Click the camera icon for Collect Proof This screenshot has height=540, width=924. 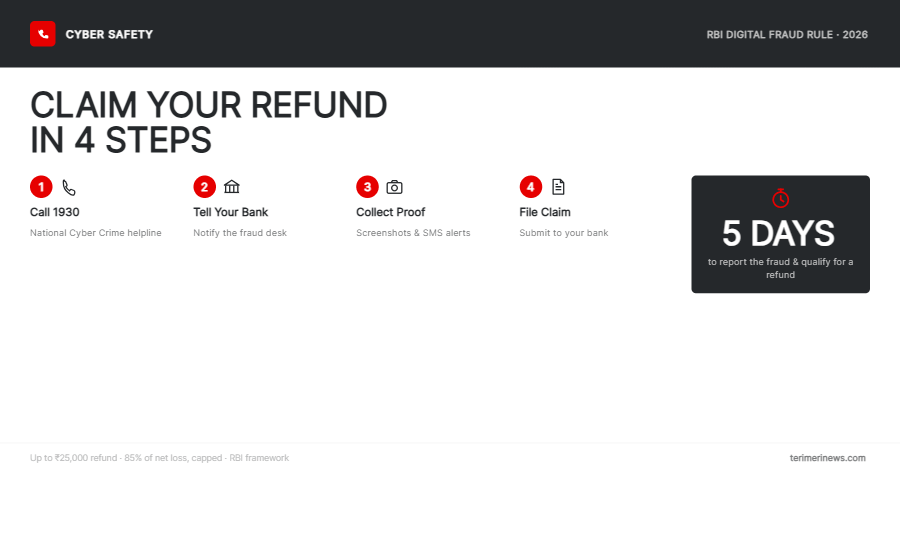(394, 187)
